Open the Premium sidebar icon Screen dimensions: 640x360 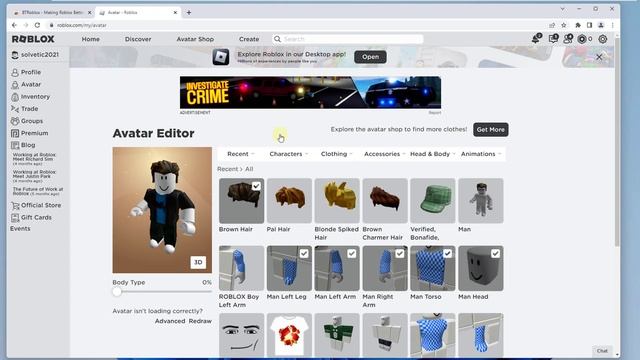(x=15, y=133)
